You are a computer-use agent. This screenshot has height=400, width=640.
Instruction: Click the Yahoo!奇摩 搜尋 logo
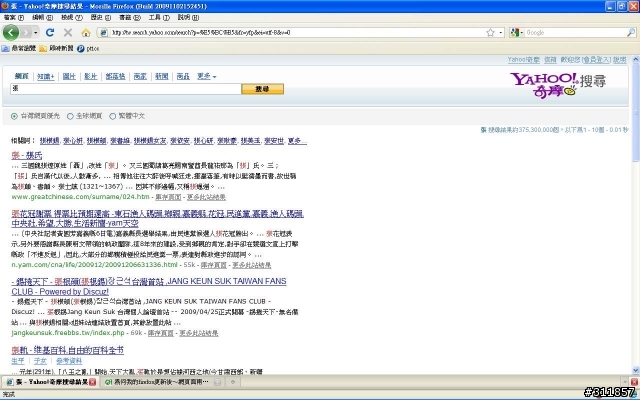point(558,85)
